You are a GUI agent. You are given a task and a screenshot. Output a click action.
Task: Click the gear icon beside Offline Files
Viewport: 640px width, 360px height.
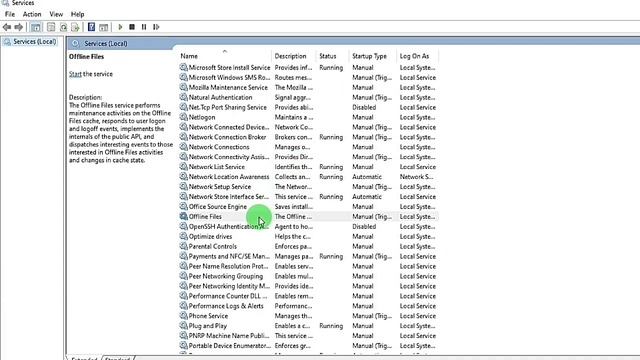184,216
